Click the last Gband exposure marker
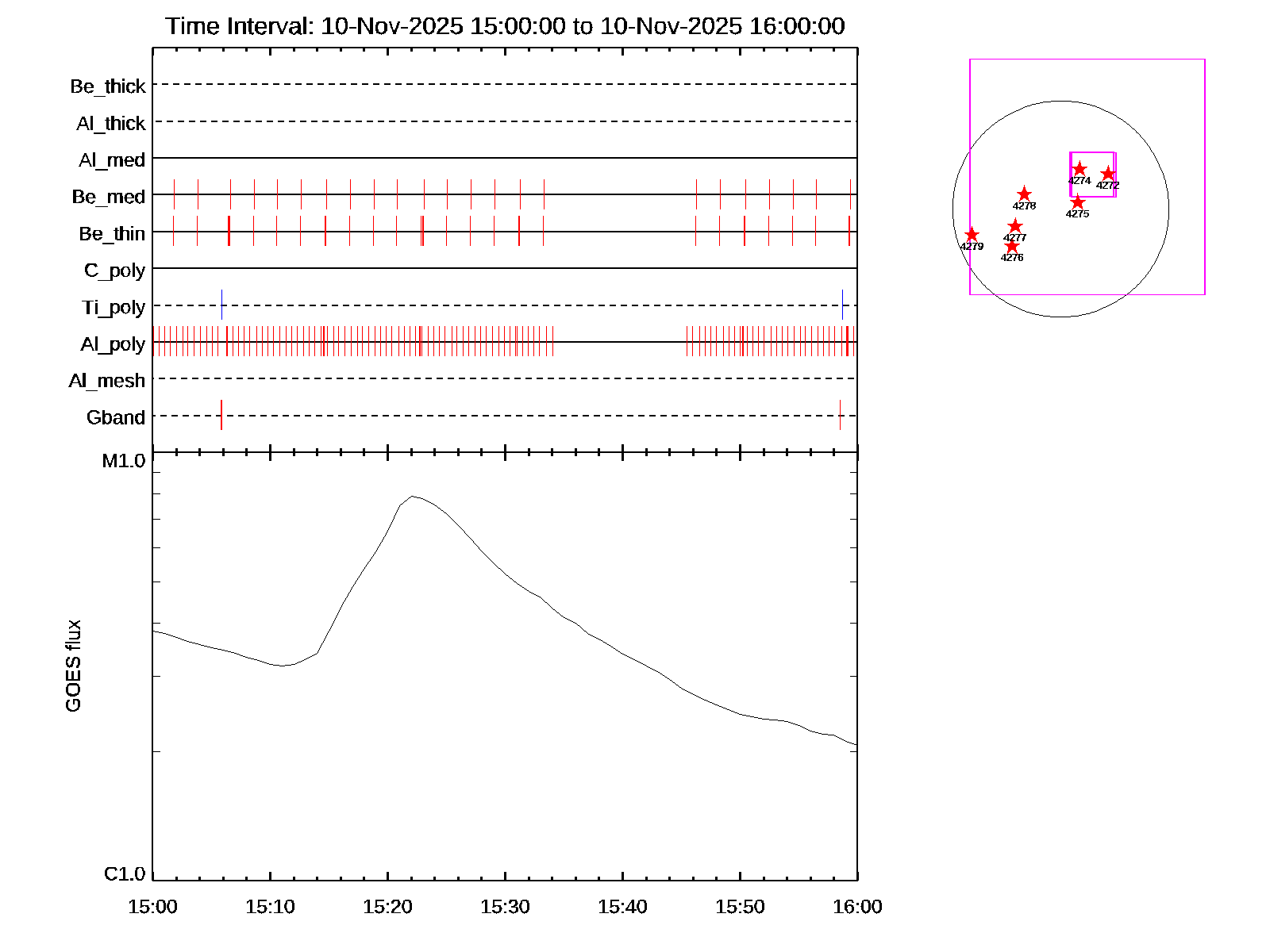1270x952 pixels. pos(840,416)
